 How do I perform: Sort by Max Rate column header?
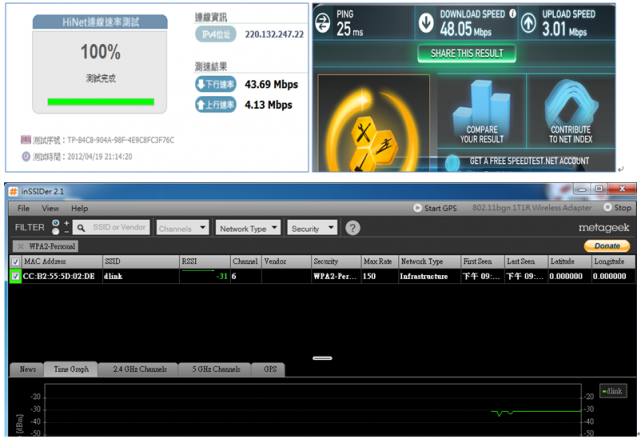pyautogui.click(x=380, y=262)
